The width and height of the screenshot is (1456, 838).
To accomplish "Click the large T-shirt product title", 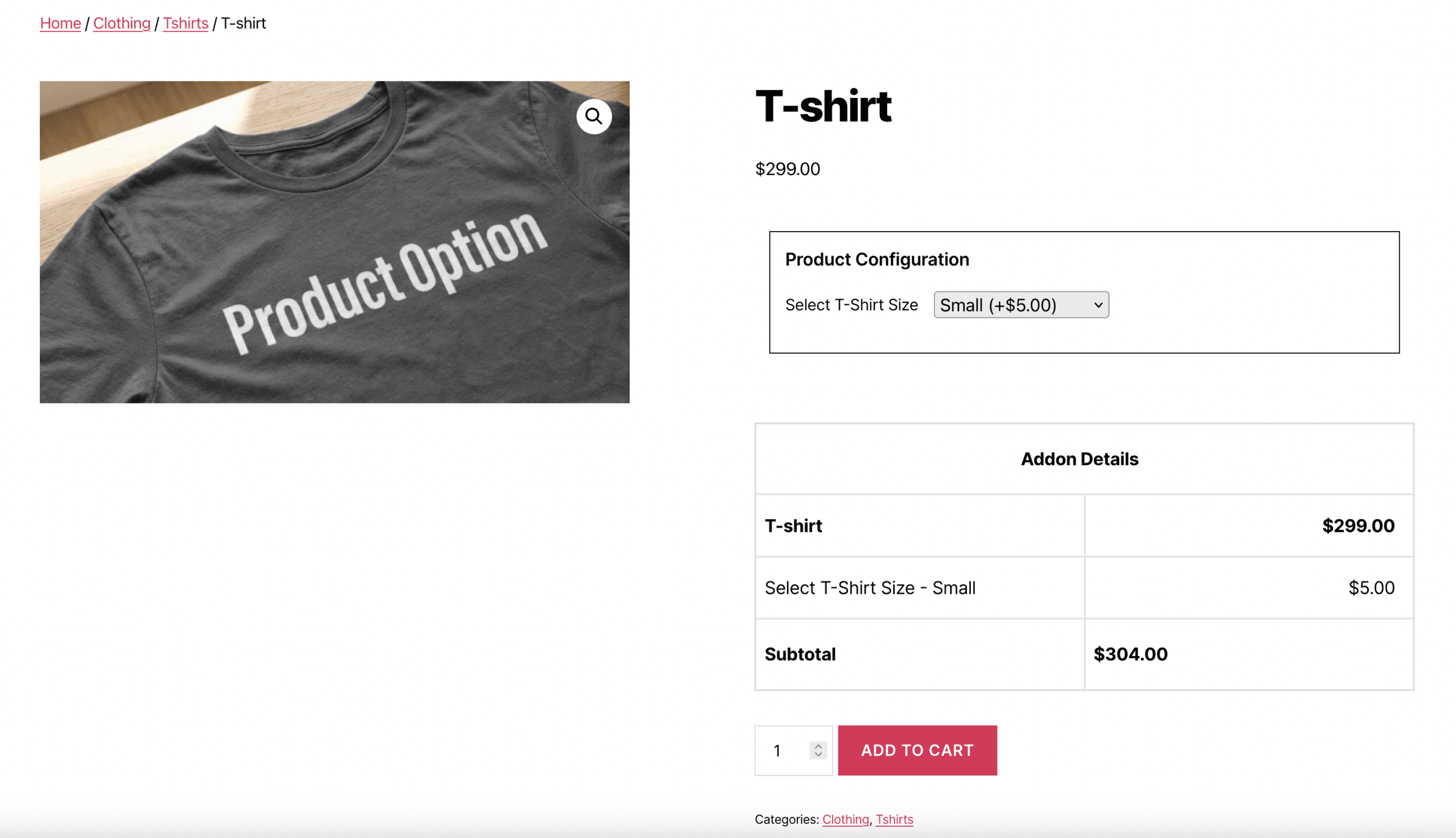I will pyautogui.click(x=822, y=106).
